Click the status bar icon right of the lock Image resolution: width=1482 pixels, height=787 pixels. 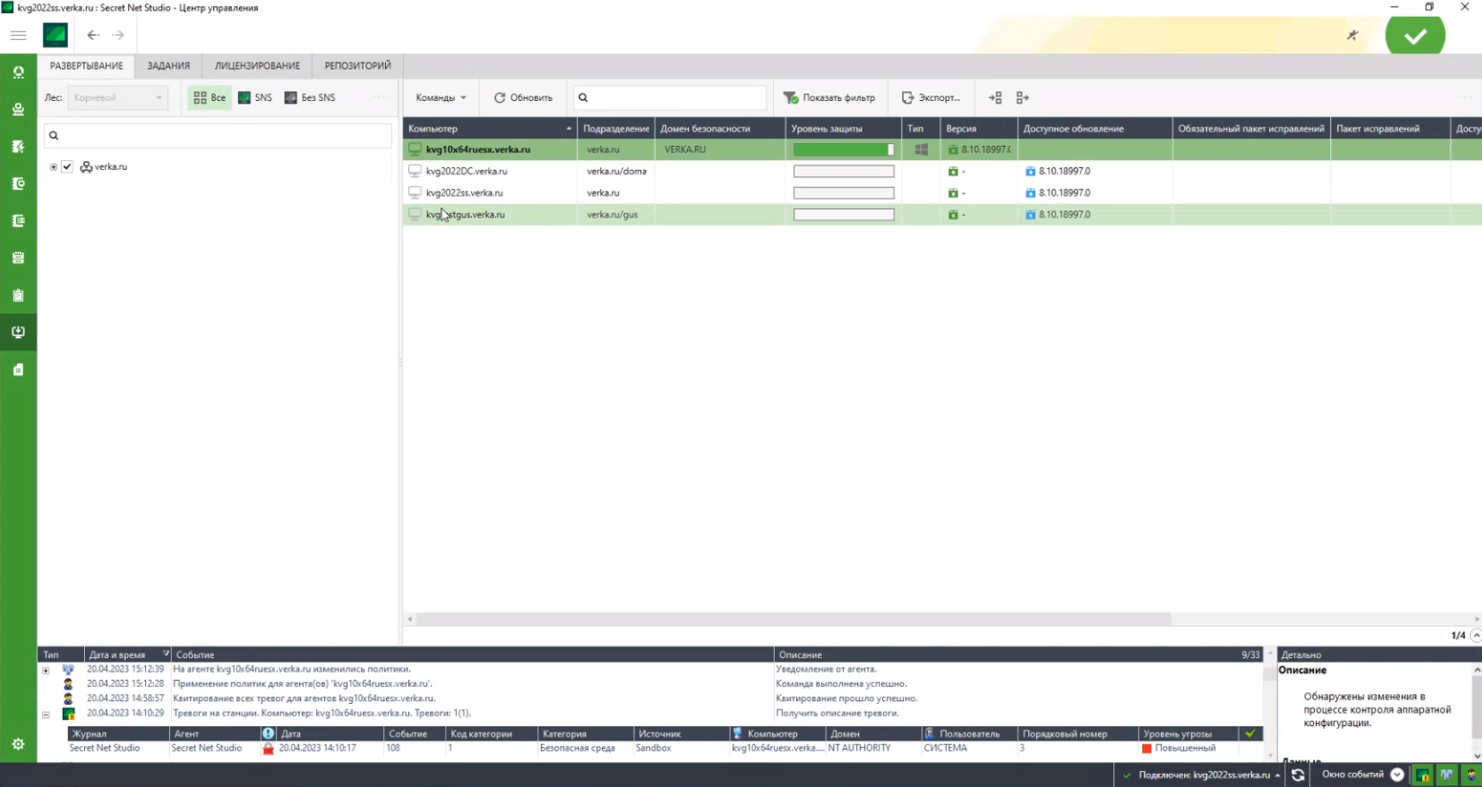1446,775
